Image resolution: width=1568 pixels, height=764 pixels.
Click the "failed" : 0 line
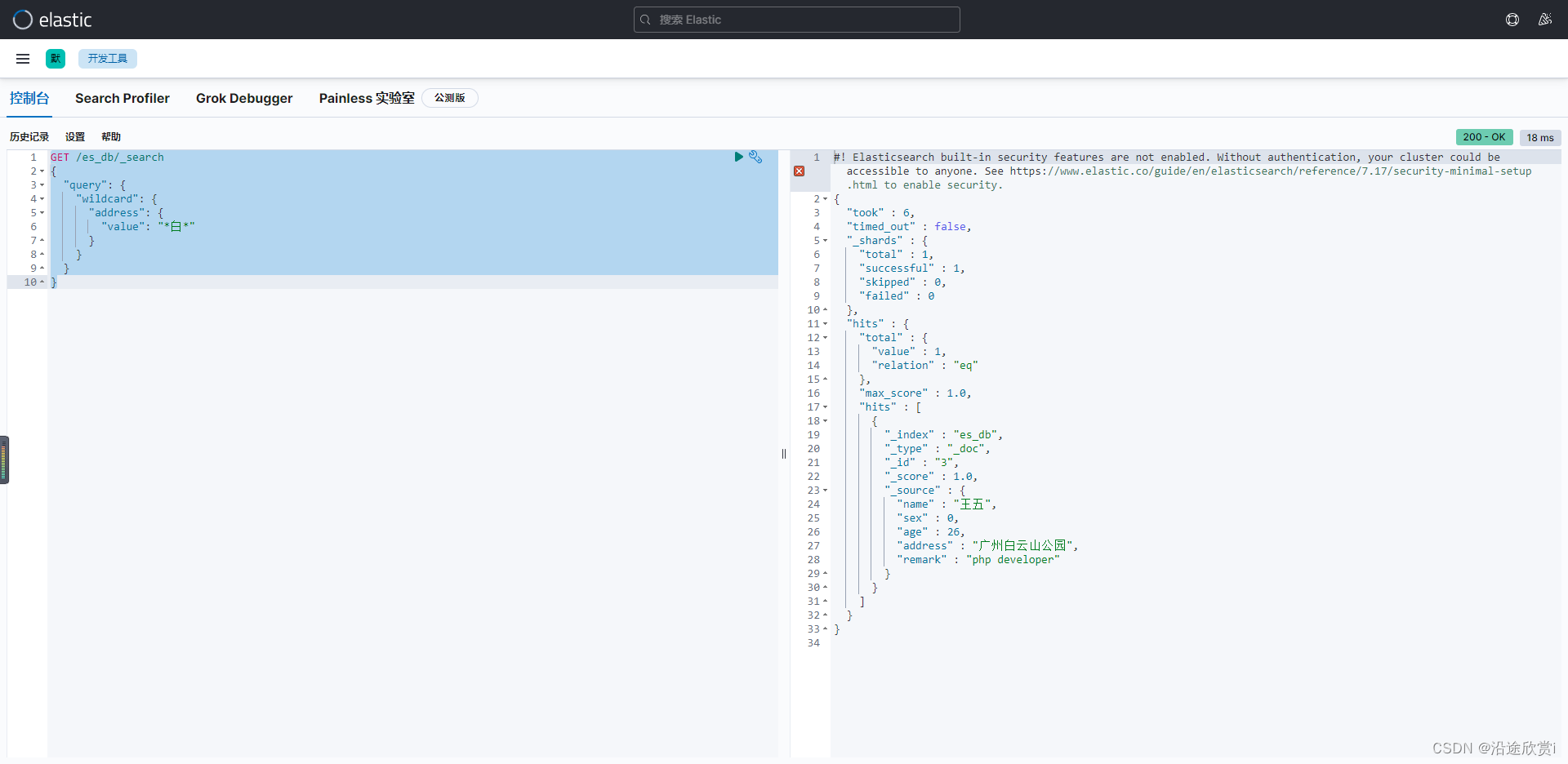coord(897,296)
